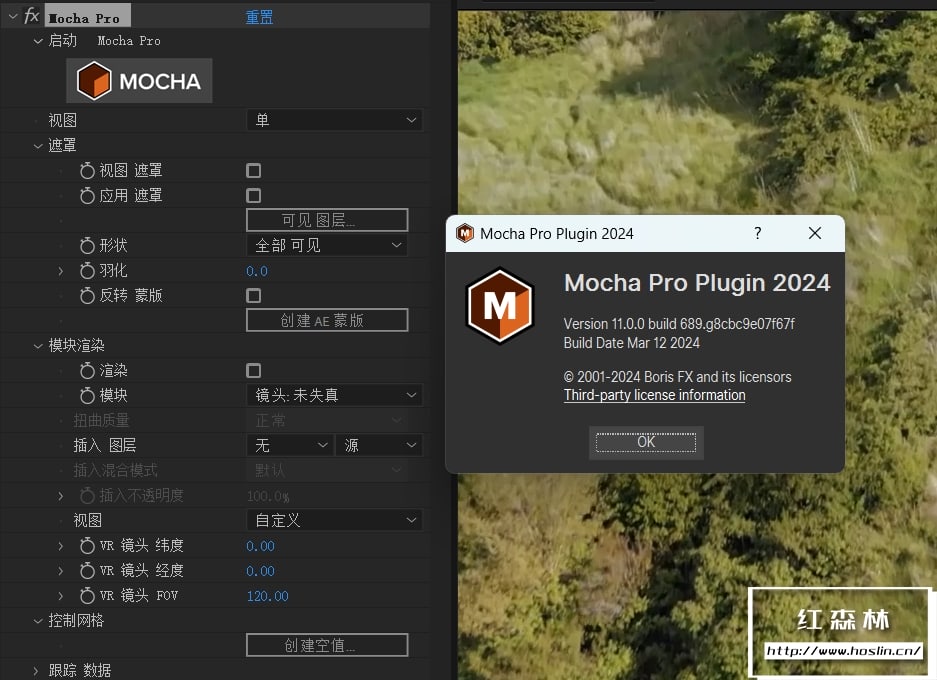This screenshot has height=680, width=937.
Task: Open the 源 dropdown beside 插入 图层
Action: coord(379,445)
